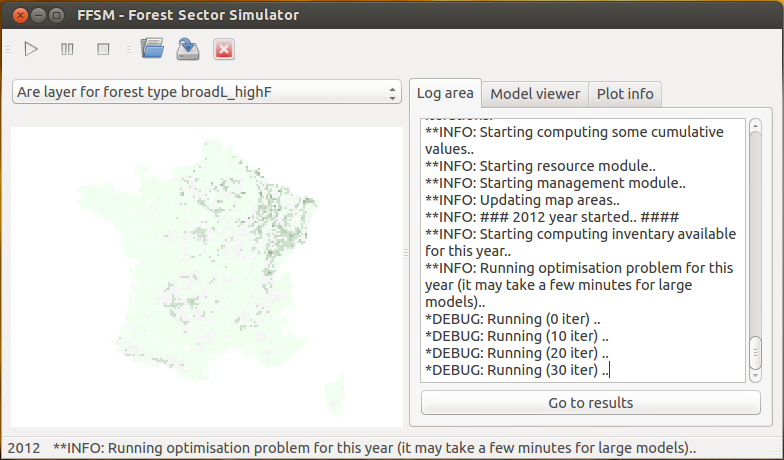Click the toolbar drag handle next to the play icon

pos(8,49)
